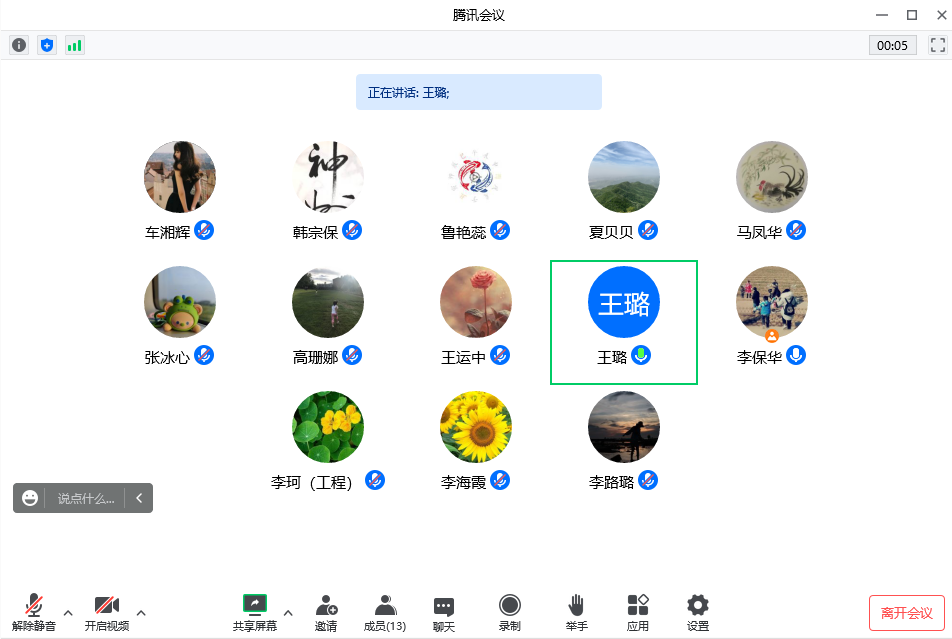Click the blue security shield icon
Viewport: 952px width, 639px height.
tap(46, 45)
